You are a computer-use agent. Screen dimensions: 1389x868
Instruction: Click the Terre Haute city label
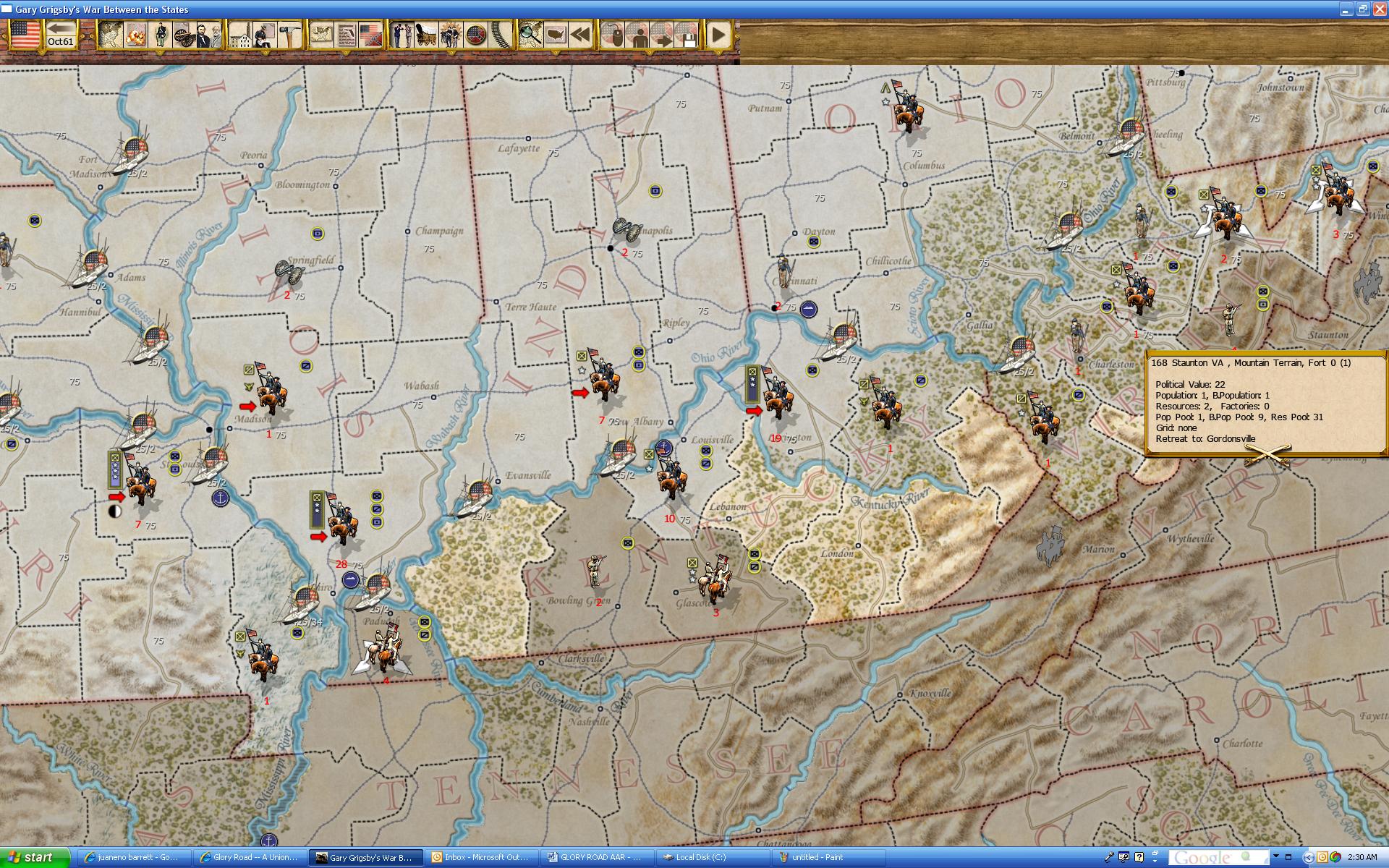coord(531,307)
